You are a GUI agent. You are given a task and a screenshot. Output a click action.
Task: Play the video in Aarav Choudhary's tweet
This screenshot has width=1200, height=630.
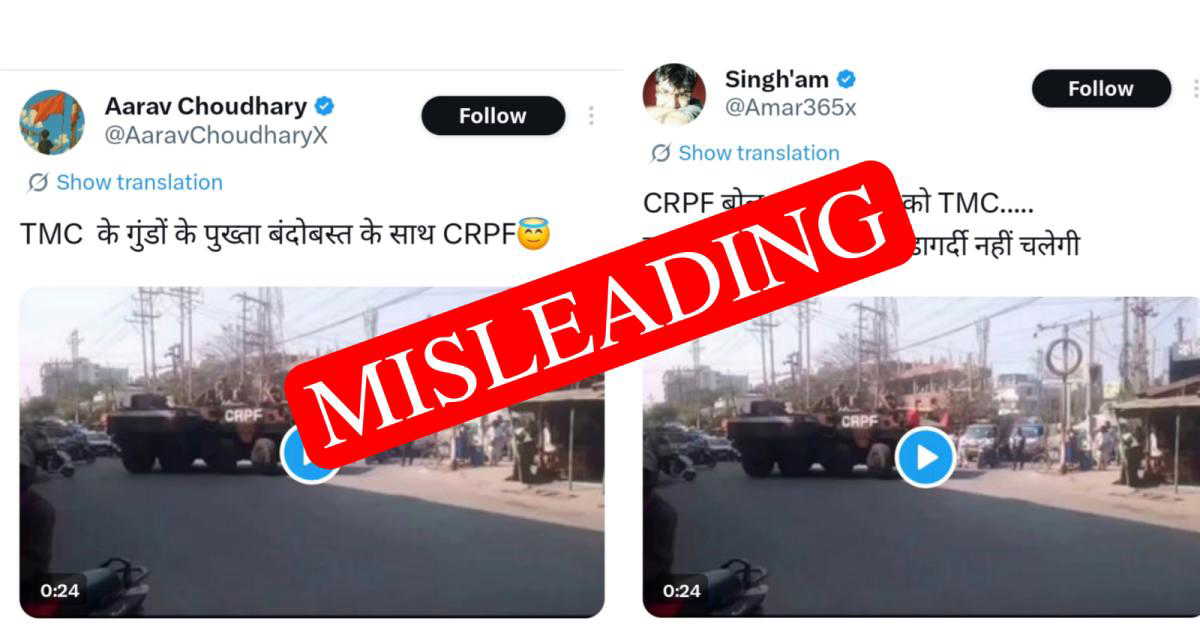(310, 454)
